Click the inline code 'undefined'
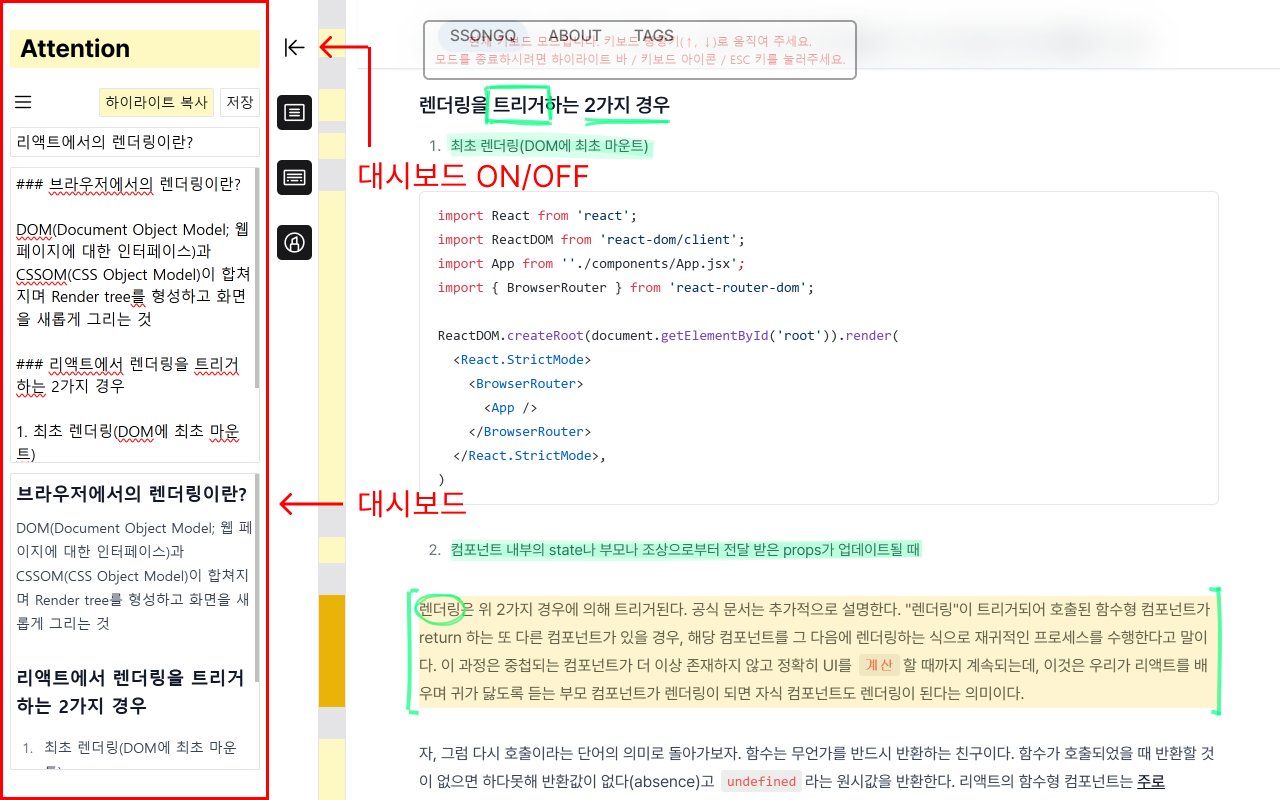The image size is (1280, 800). [761, 782]
